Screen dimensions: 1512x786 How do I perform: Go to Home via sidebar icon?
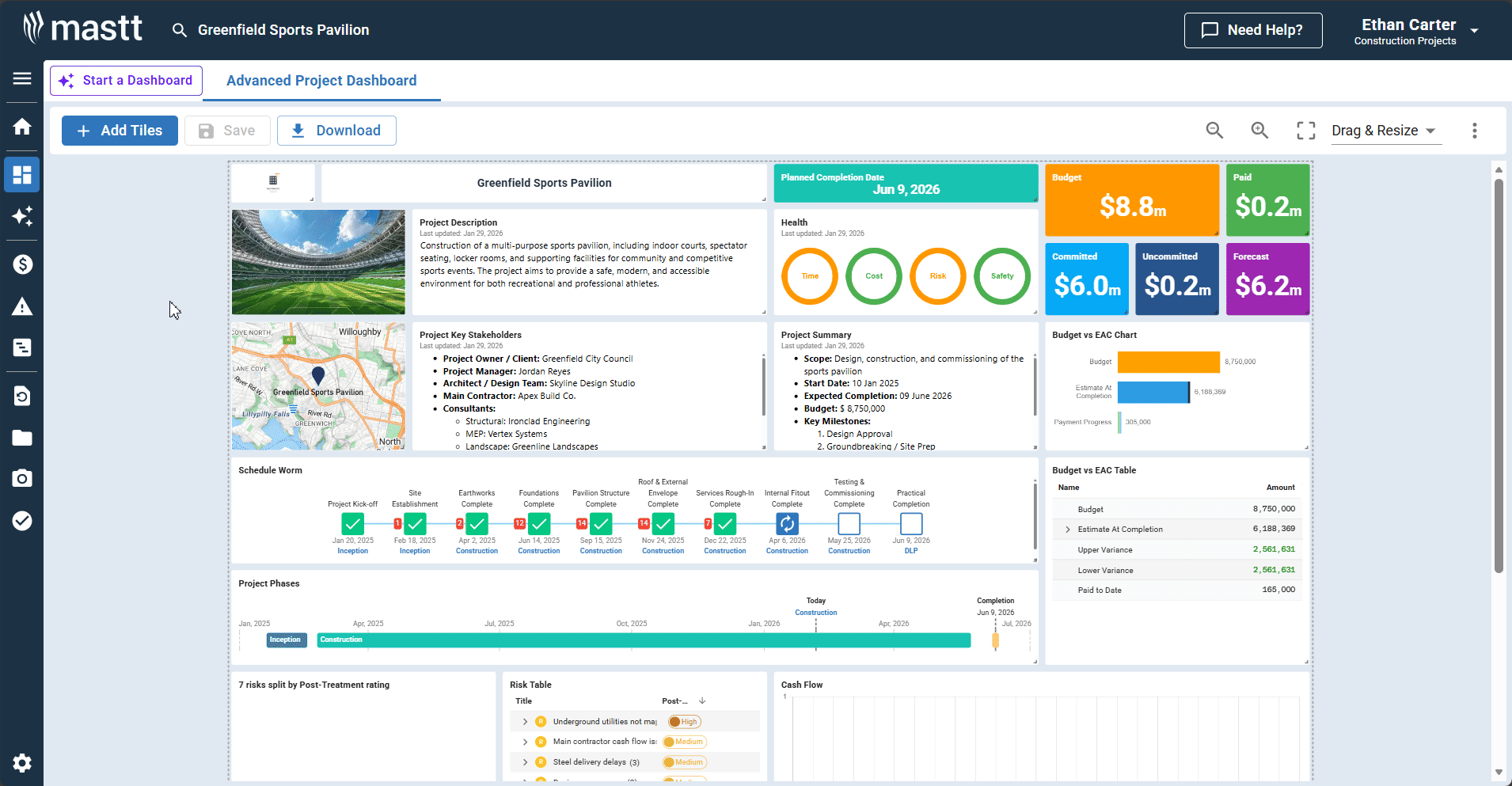pos(22,127)
